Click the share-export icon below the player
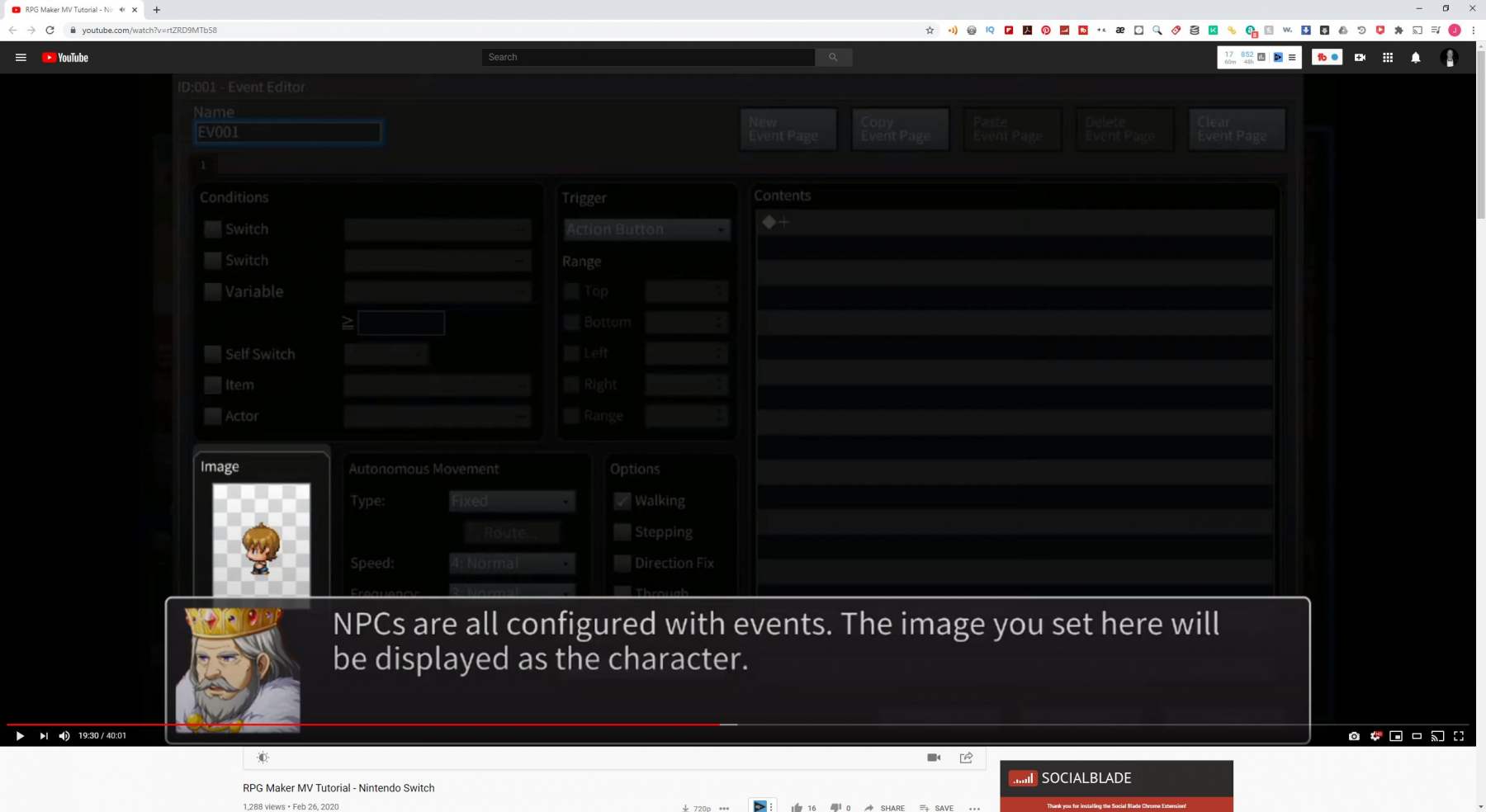This screenshot has height=812, width=1486. click(x=966, y=758)
